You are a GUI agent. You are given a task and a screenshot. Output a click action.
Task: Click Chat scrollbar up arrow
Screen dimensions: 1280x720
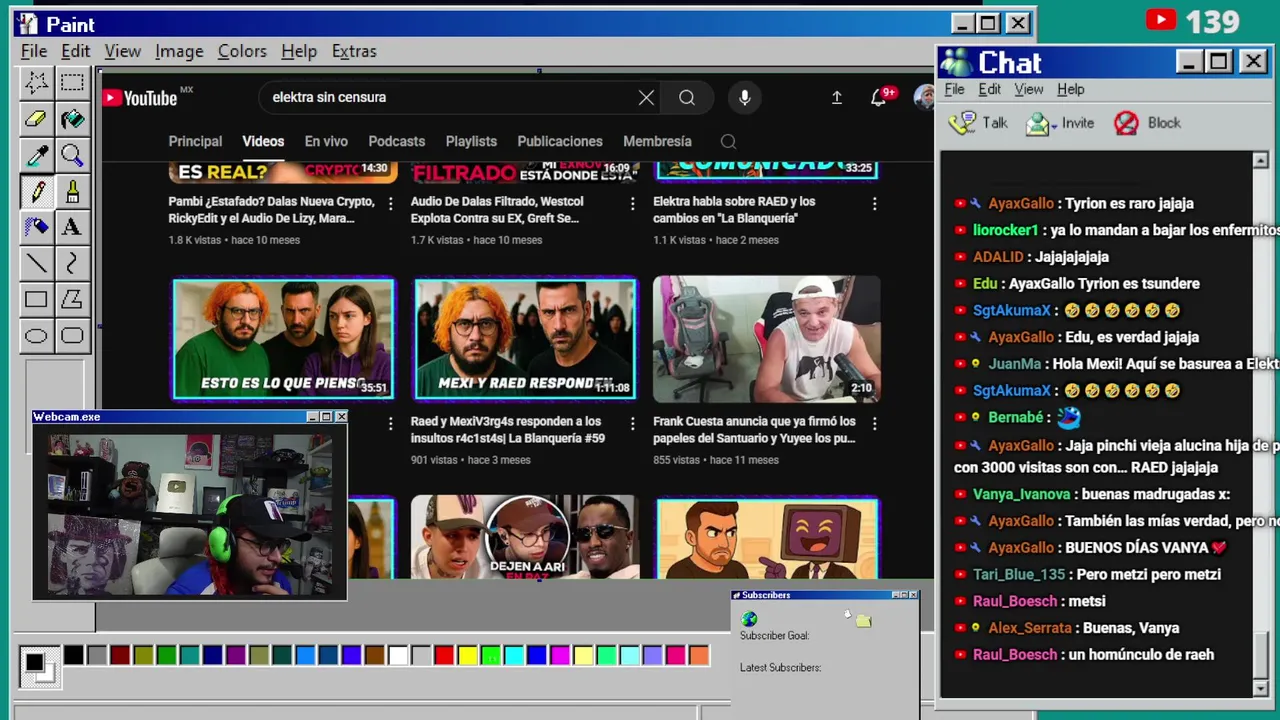(x=1260, y=161)
